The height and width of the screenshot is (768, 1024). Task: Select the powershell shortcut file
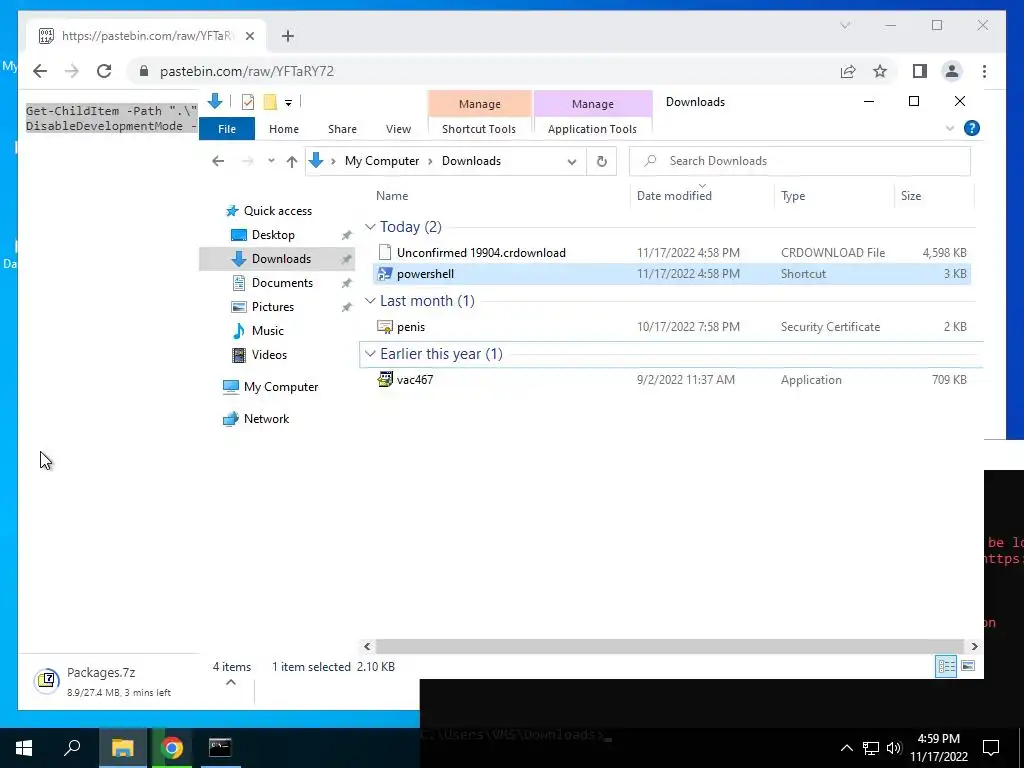tap(425, 274)
